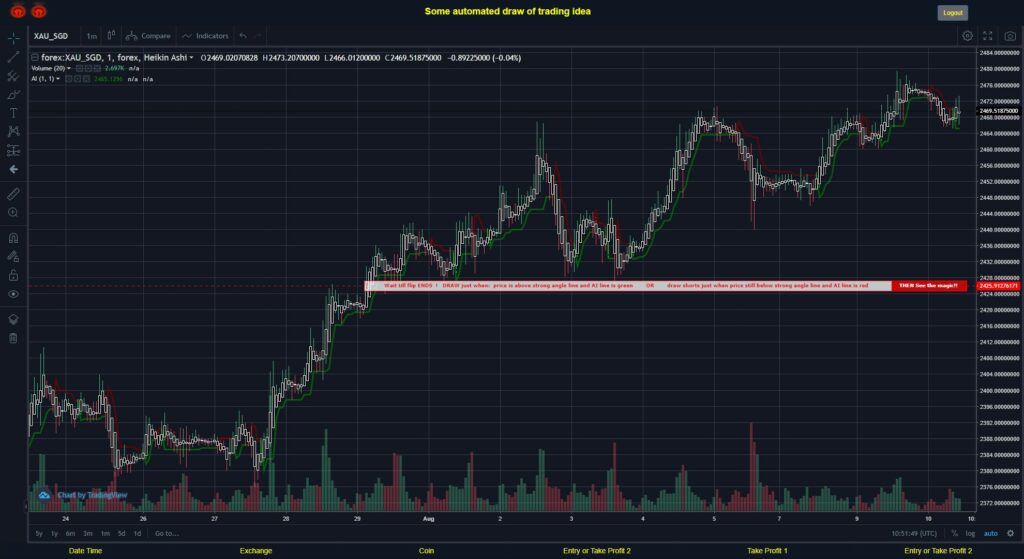Toggle magnet mode snapping
This screenshot has width=1024, height=559.
pos(13,238)
